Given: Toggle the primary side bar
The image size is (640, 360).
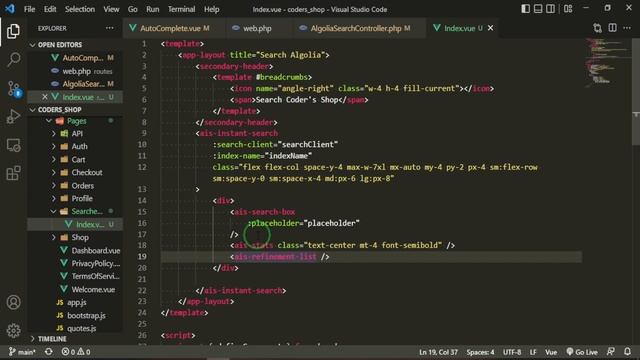Looking at the screenshot, I should (525, 9).
